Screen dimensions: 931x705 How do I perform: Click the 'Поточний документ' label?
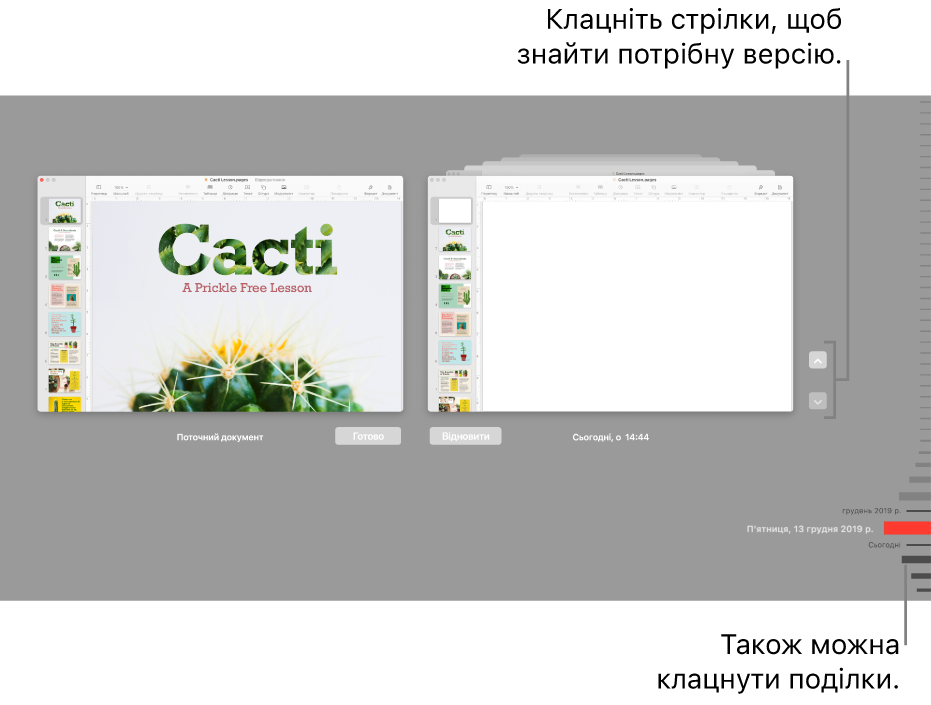pos(220,437)
